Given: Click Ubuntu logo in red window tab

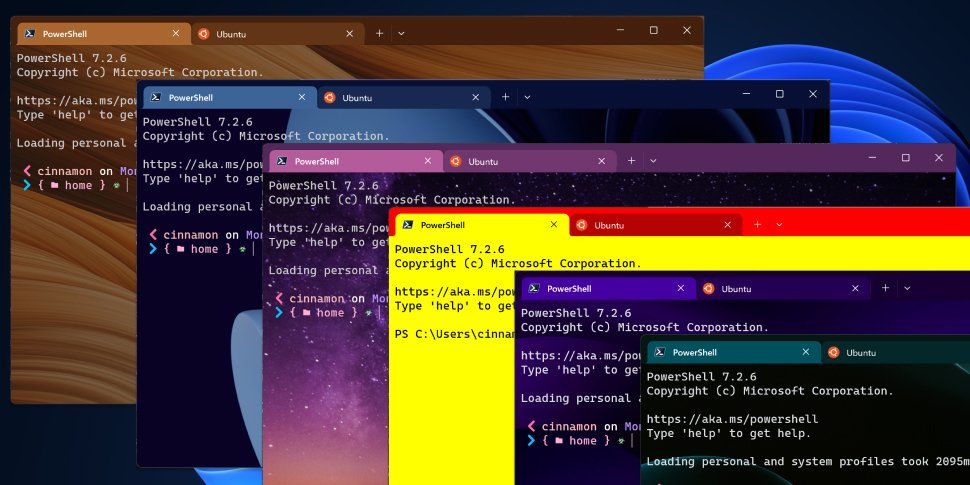Looking at the screenshot, I should point(582,225).
